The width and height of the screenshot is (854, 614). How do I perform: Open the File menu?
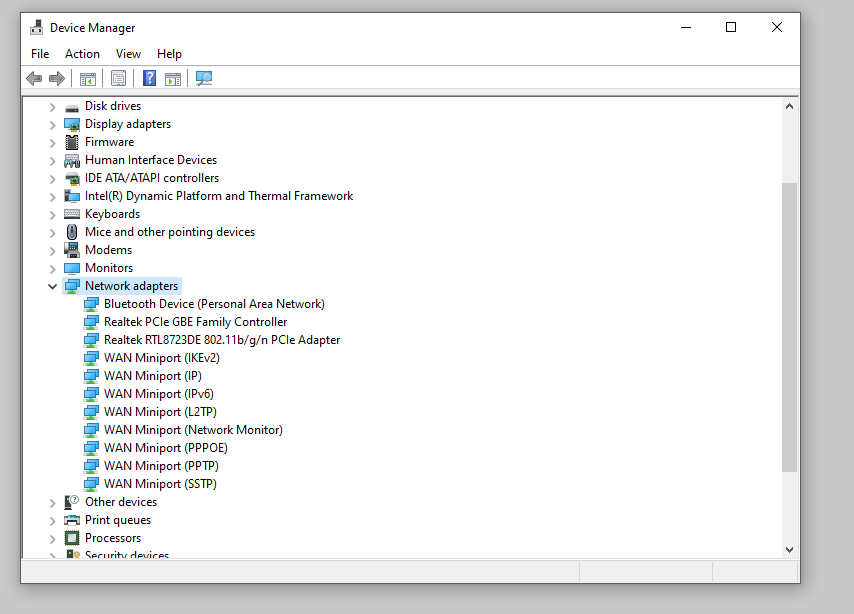point(40,54)
